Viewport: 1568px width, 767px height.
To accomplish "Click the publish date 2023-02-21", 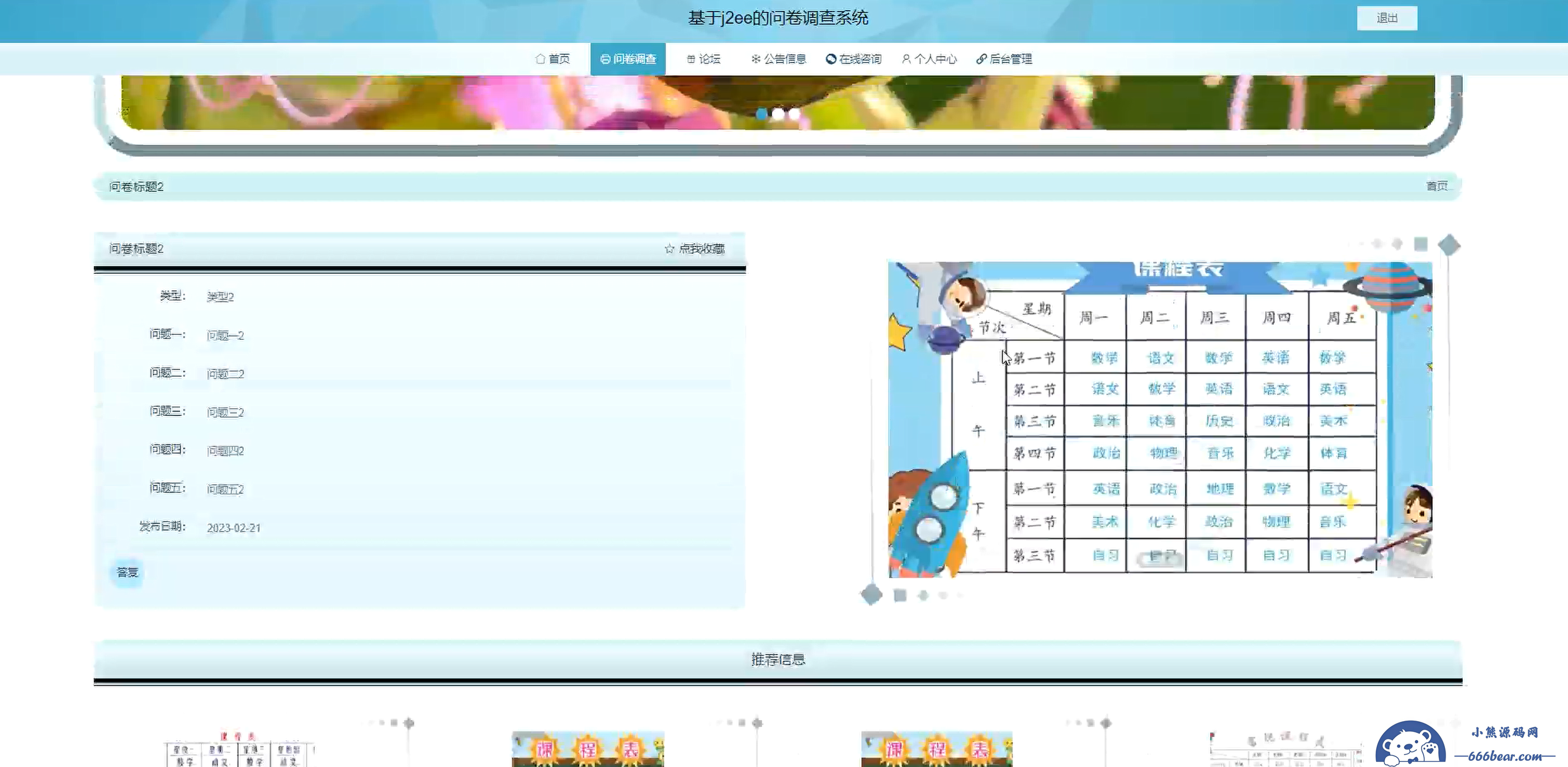I will (234, 528).
